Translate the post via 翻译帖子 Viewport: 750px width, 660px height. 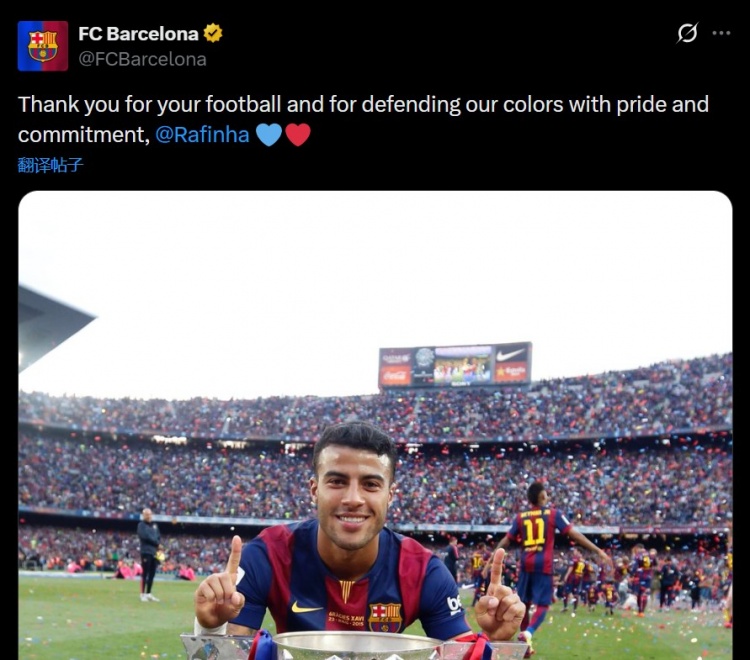click(x=50, y=165)
